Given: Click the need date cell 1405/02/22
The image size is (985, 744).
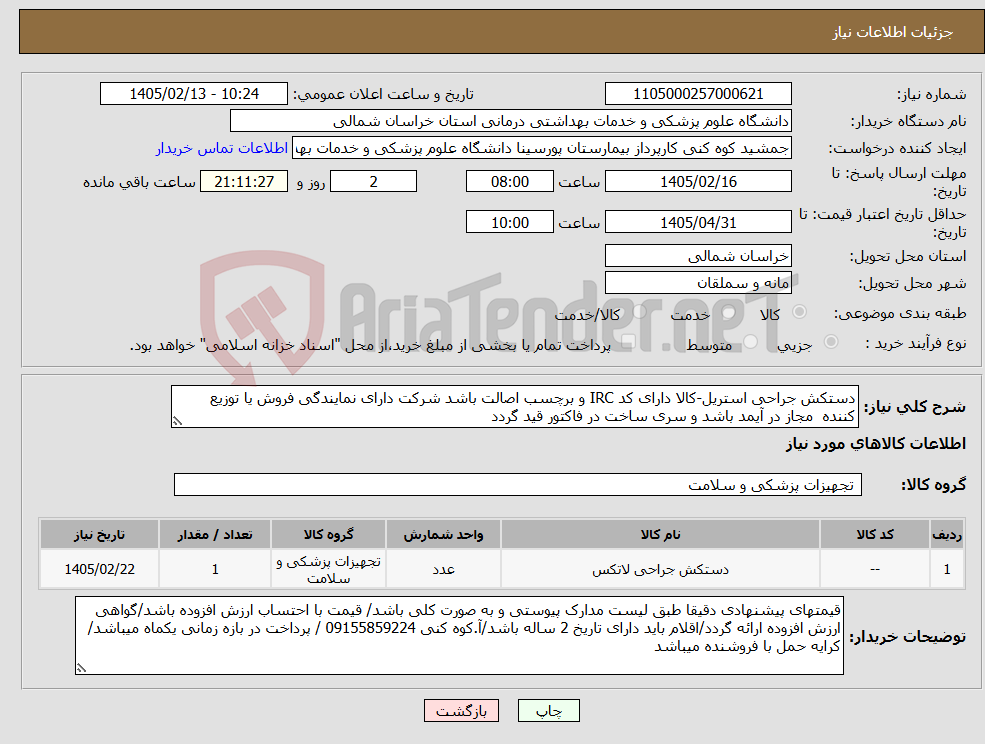Looking at the screenshot, I should pos(99,569).
